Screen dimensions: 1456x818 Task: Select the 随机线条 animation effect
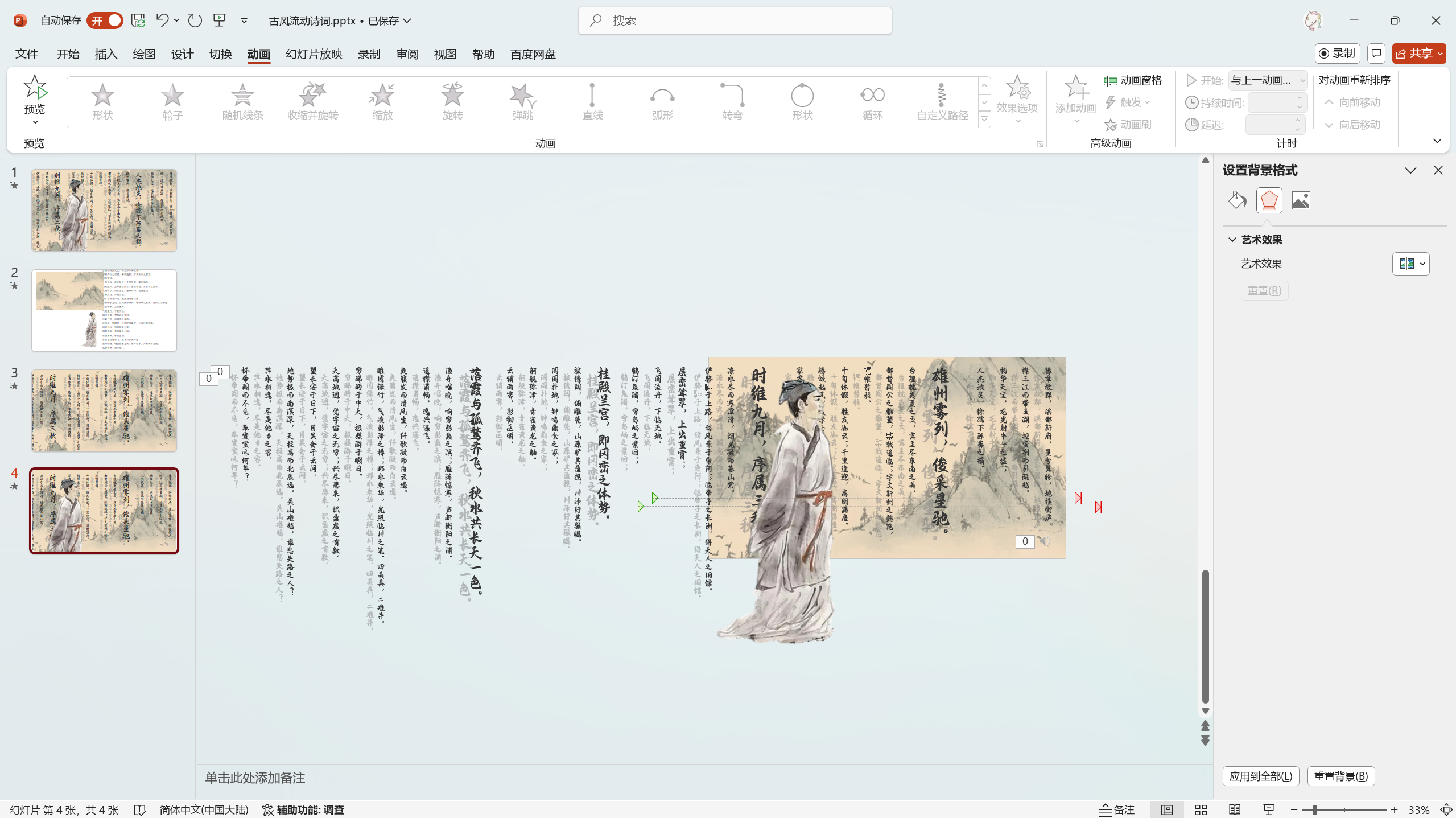(242, 102)
